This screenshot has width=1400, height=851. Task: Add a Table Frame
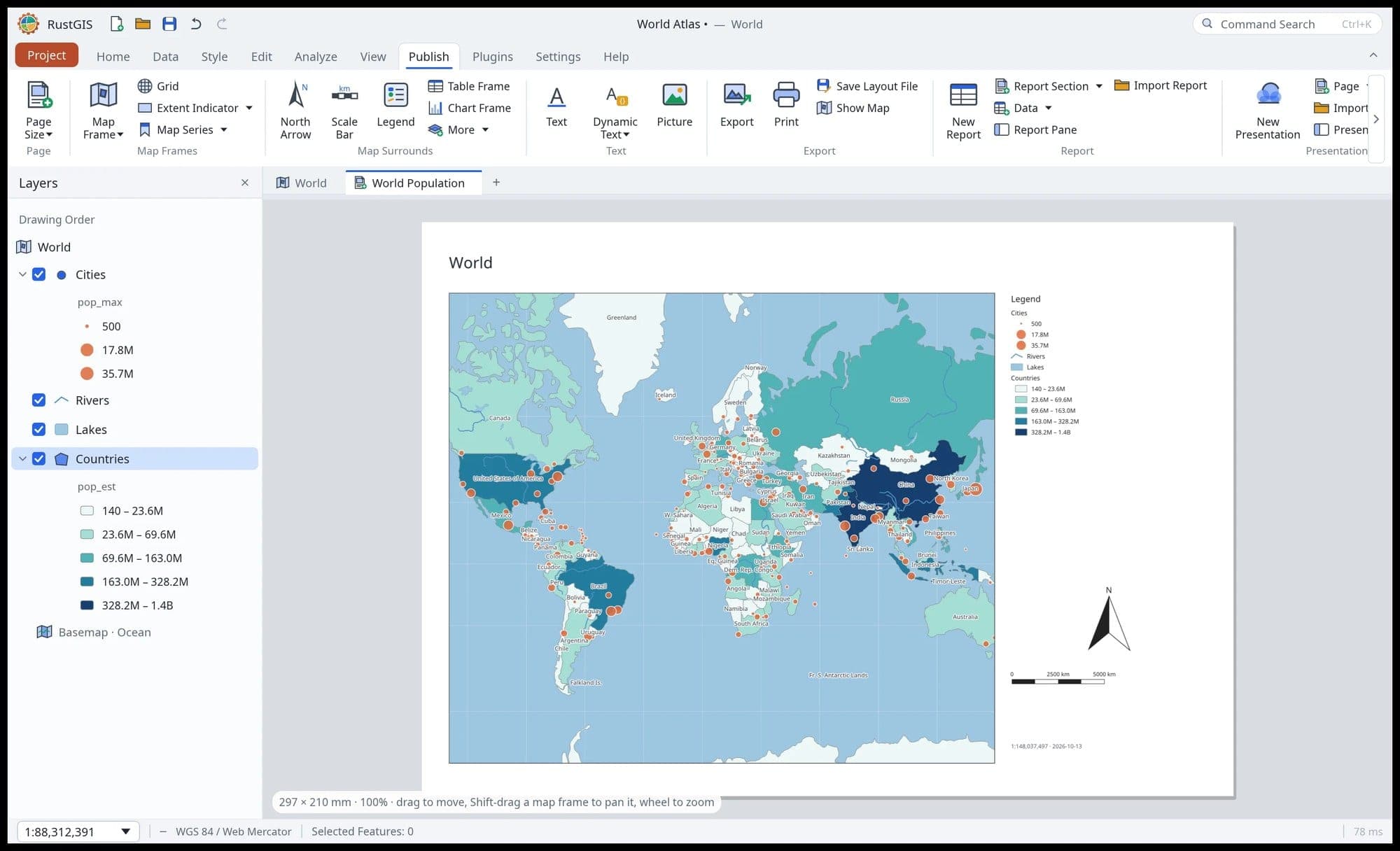[x=468, y=86]
